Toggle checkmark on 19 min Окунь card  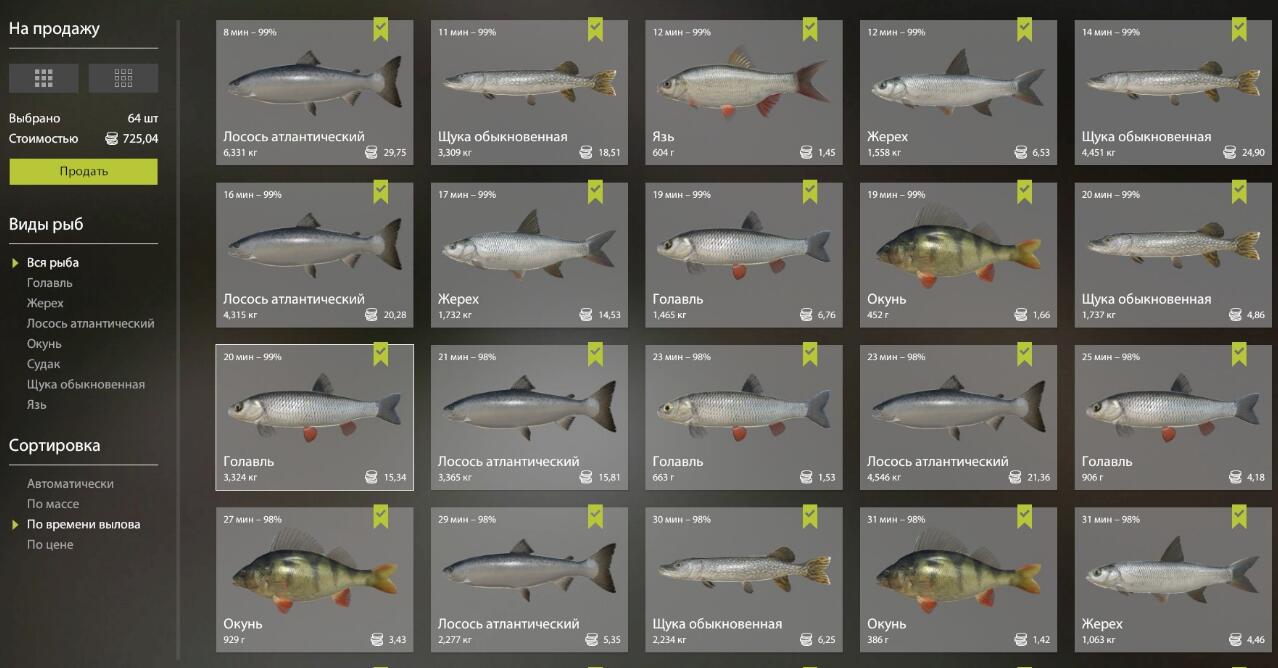(x=1025, y=191)
